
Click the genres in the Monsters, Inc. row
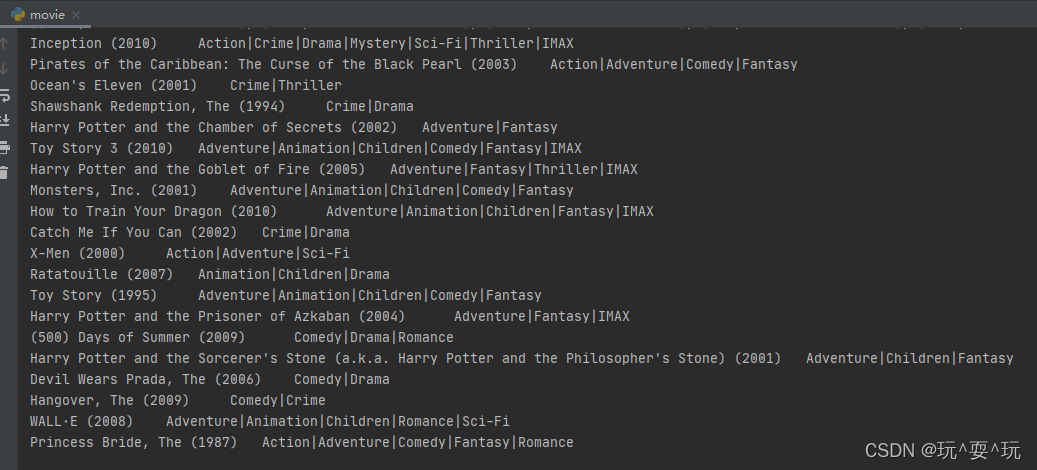402,191
